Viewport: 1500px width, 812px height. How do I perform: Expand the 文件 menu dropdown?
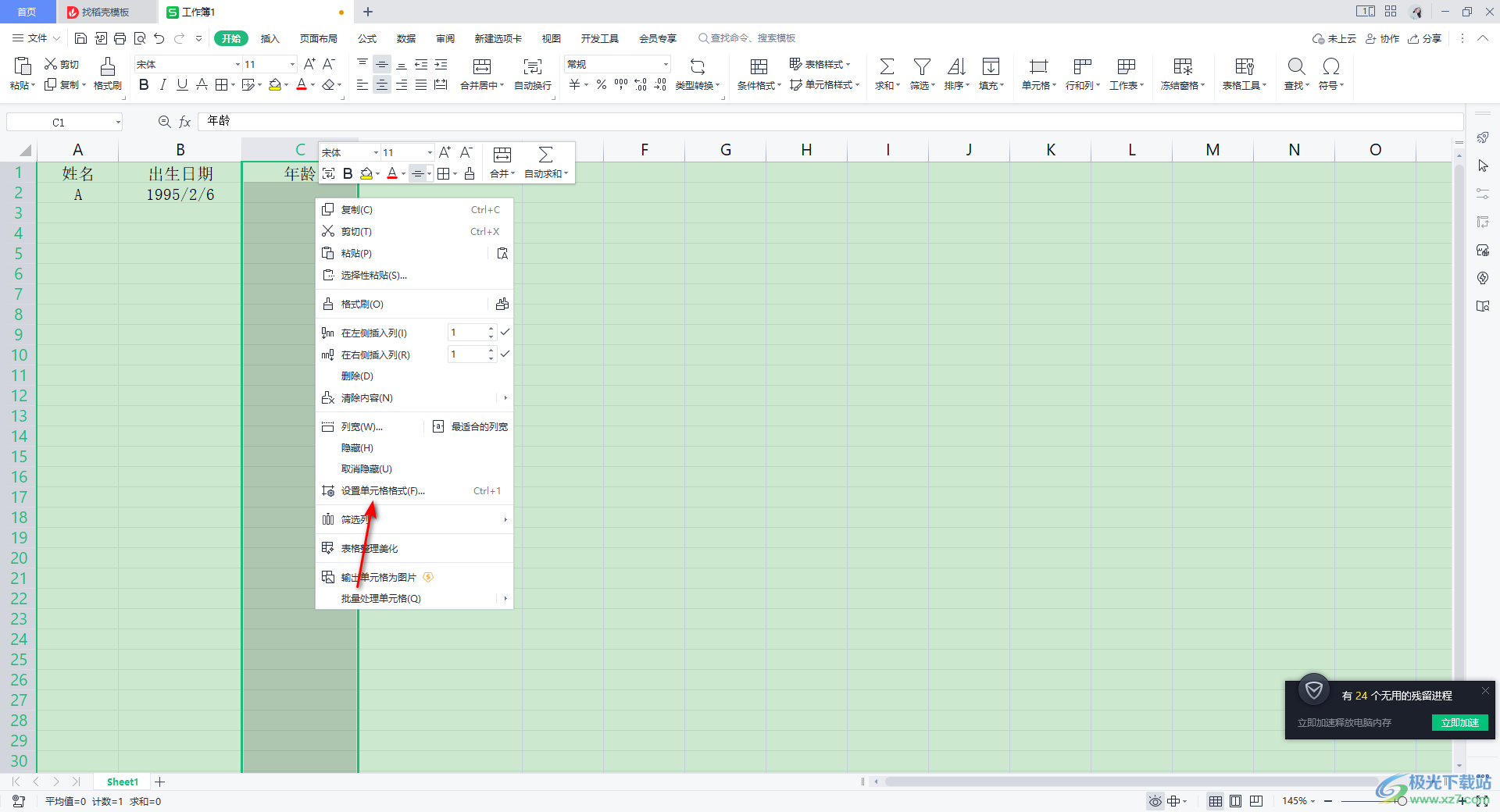[x=36, y=38]
